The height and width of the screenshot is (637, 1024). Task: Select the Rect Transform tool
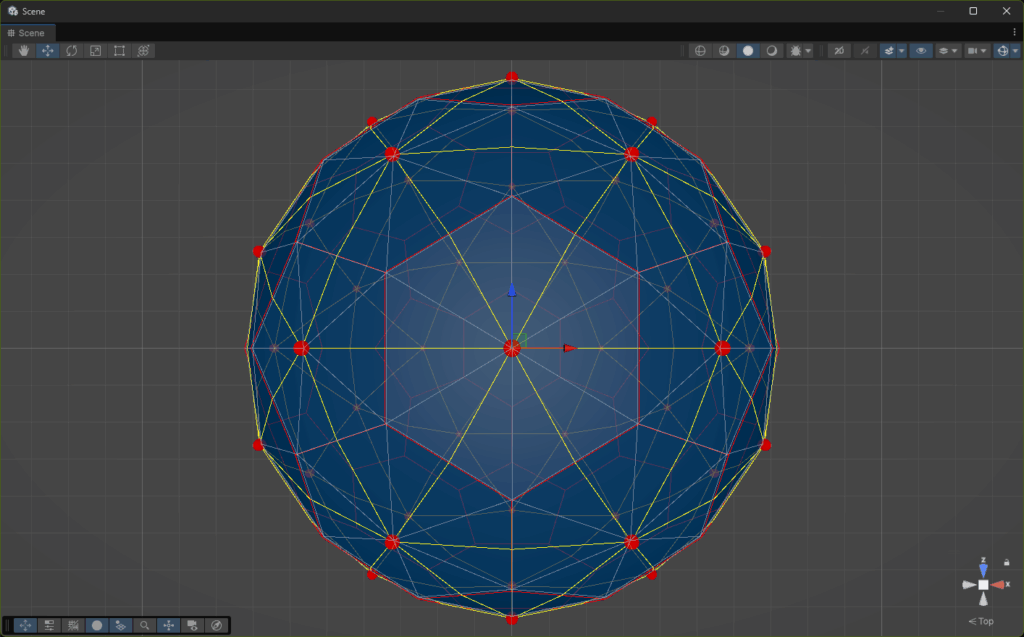(x=119, y=51)
